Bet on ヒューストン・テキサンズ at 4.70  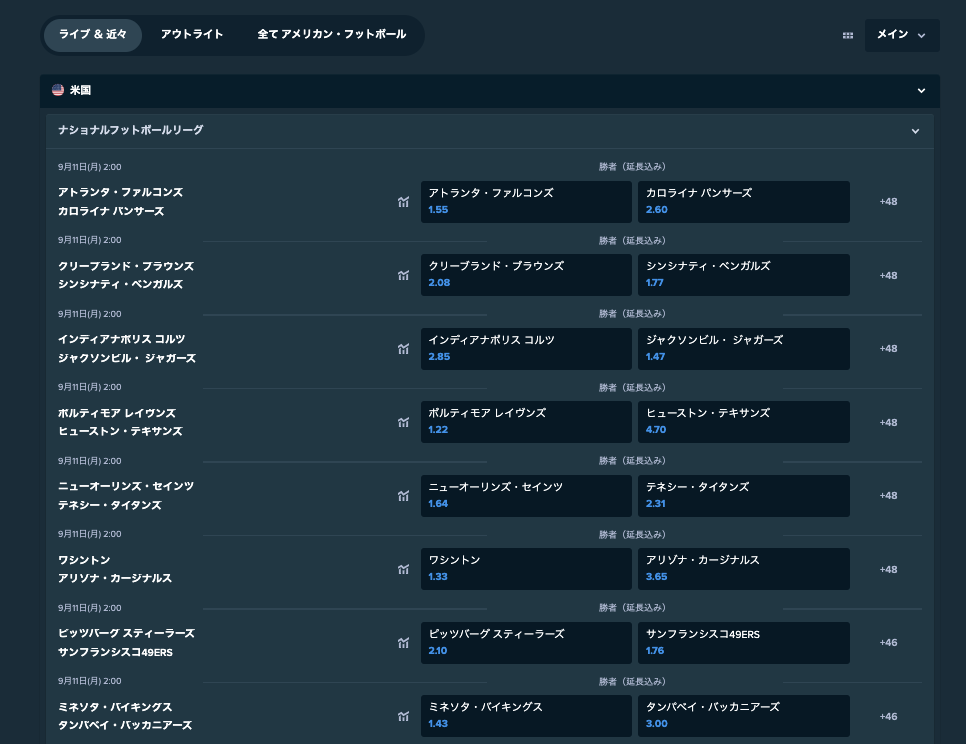tap(744, 422)
